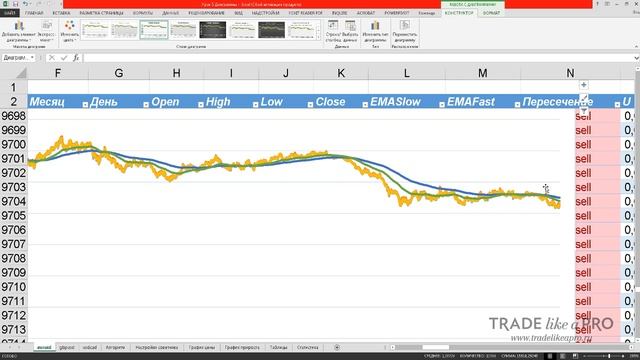Switch to the ГЛАВНАЯ ribbon tab

point(34,13)
